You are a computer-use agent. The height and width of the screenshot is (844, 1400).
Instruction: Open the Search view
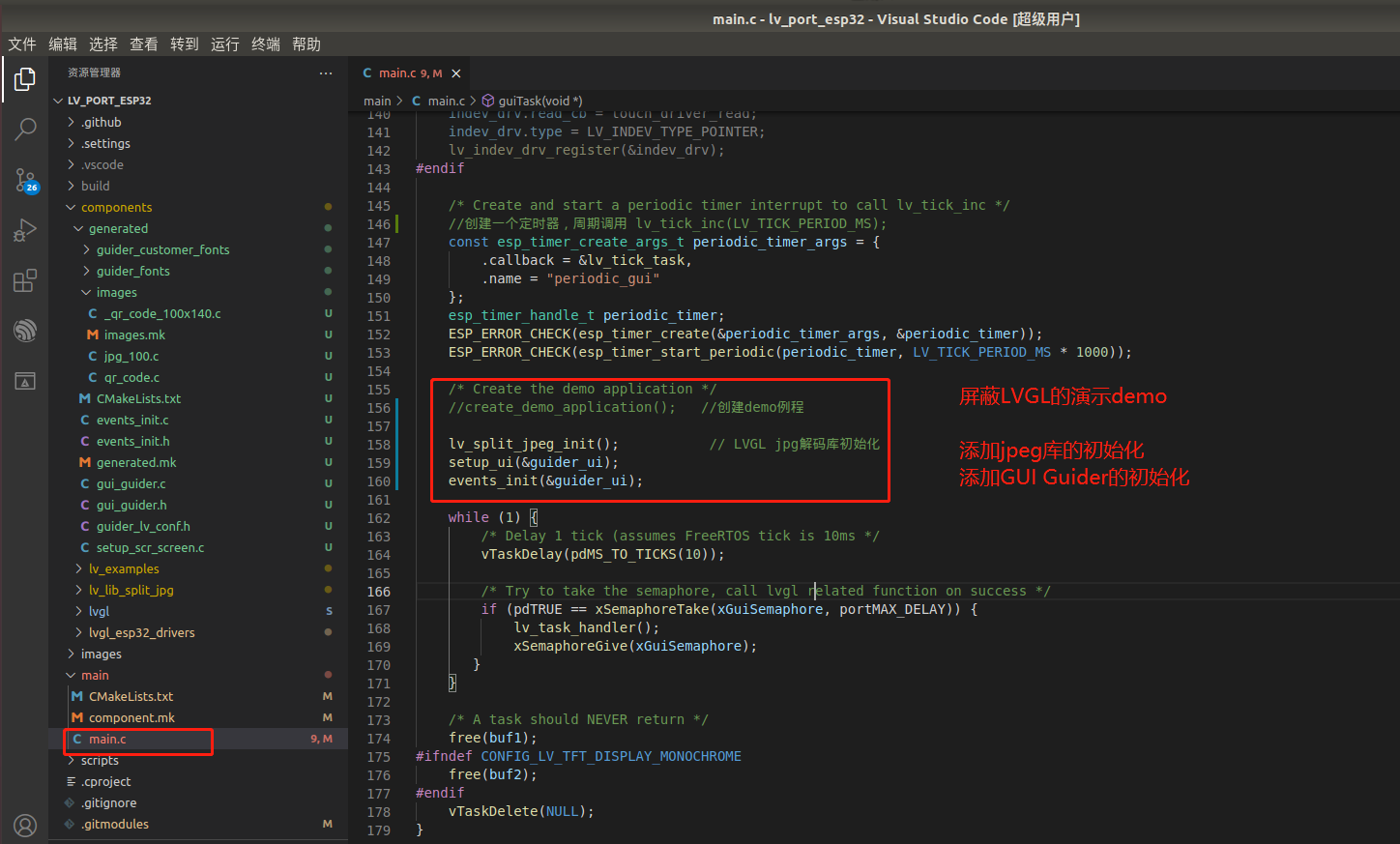click(24, 129)
